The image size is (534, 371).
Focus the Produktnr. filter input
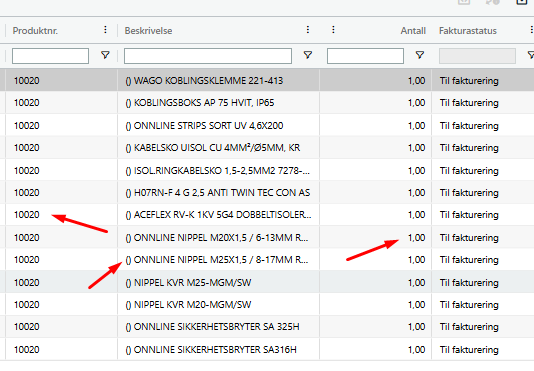(x=50, y=56)
